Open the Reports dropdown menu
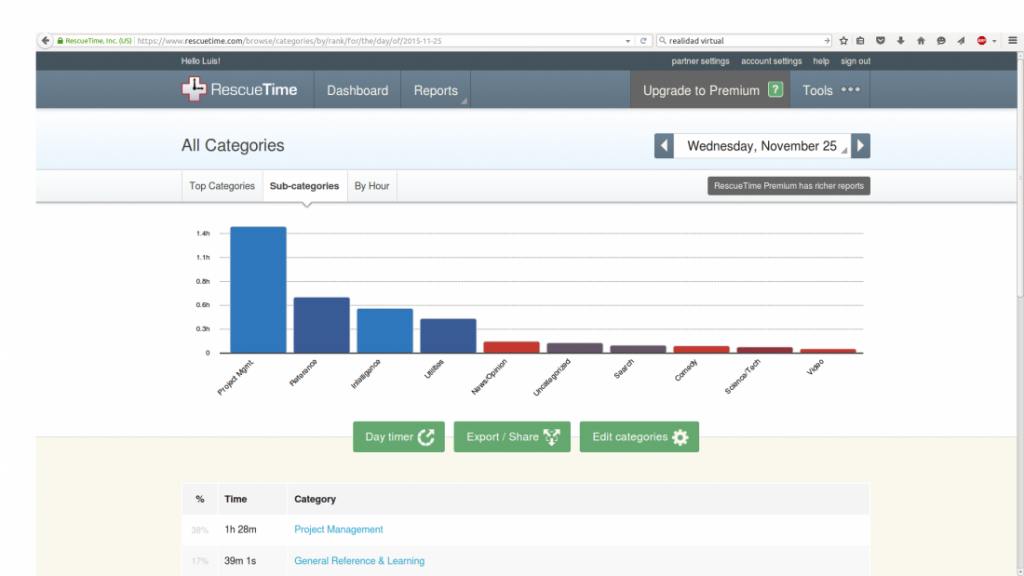1024x576 pixels. pos(436,90)
